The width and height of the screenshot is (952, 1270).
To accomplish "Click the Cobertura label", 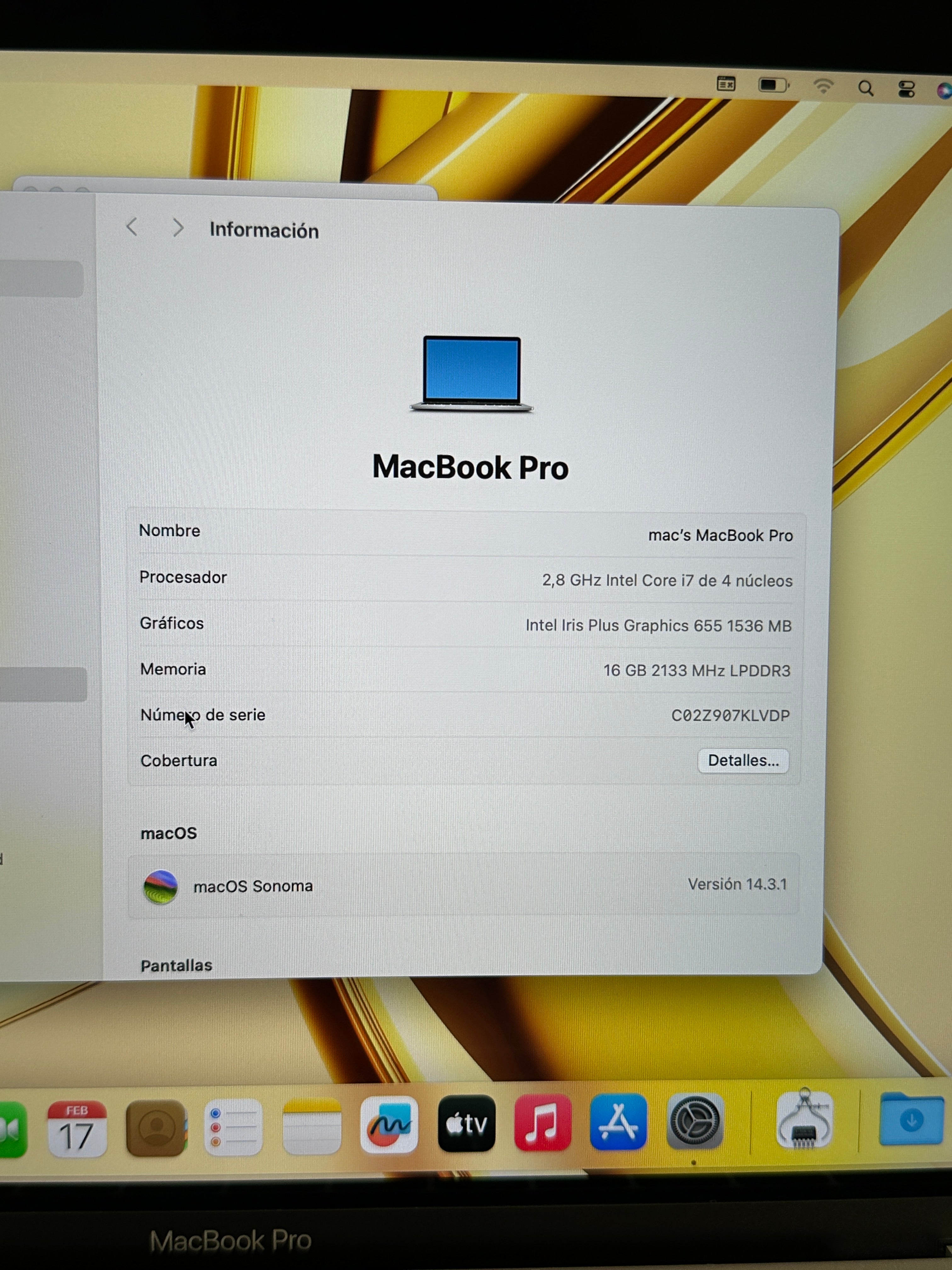I will tap(178, 761).
